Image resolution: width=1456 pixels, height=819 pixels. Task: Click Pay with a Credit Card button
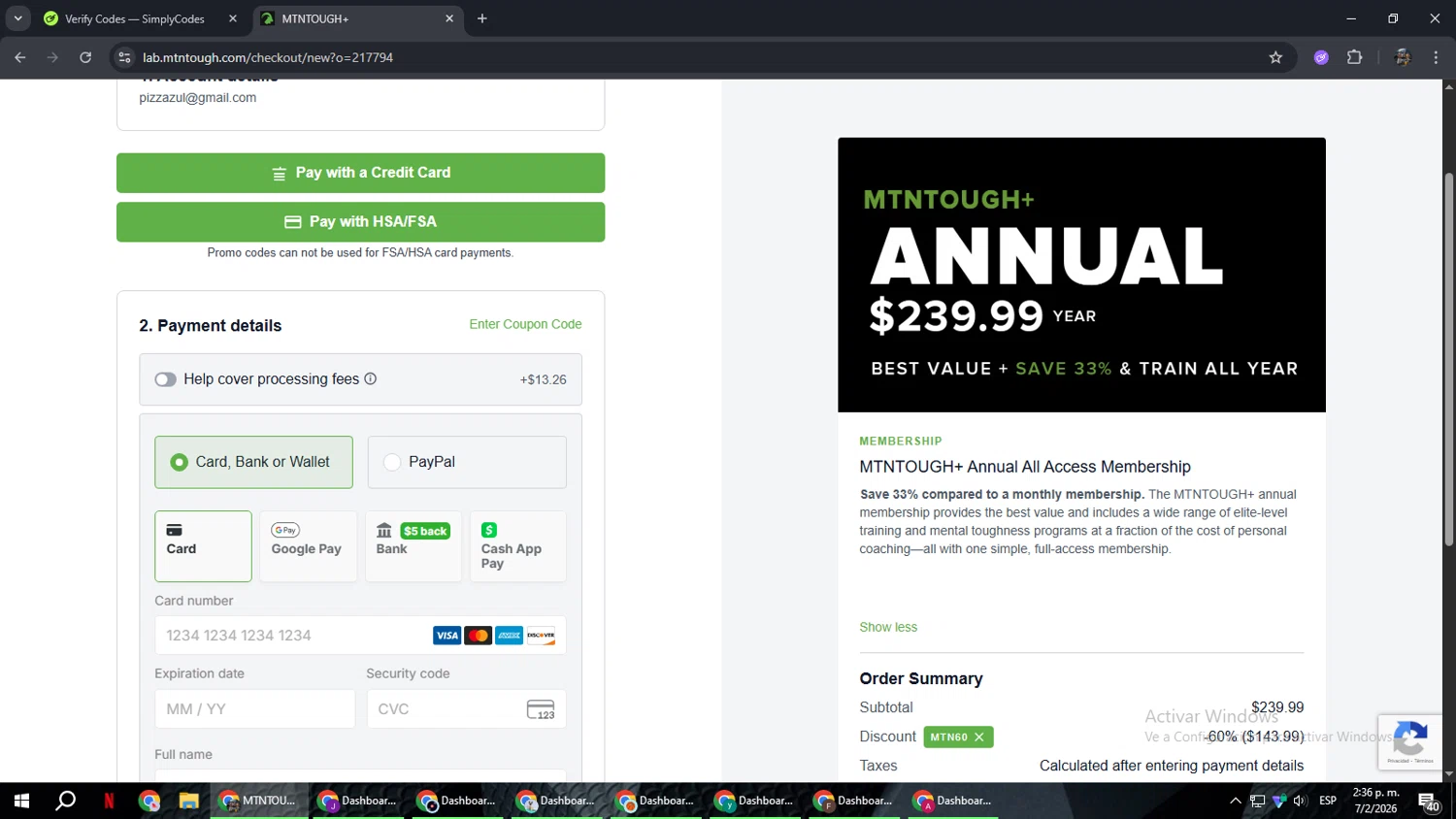360,173
